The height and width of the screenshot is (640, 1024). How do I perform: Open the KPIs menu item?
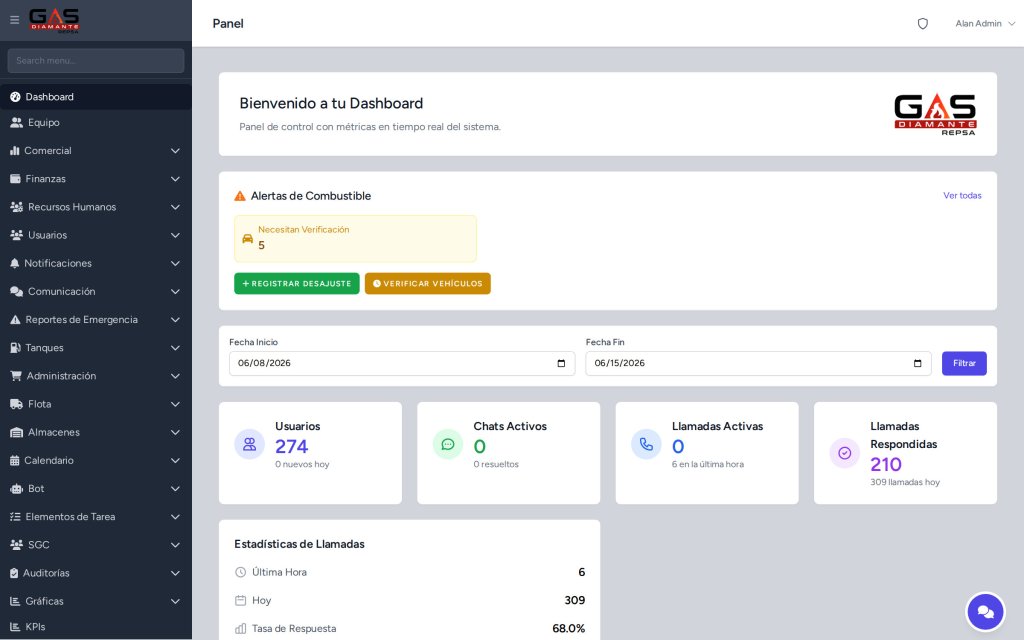(96, 626)
